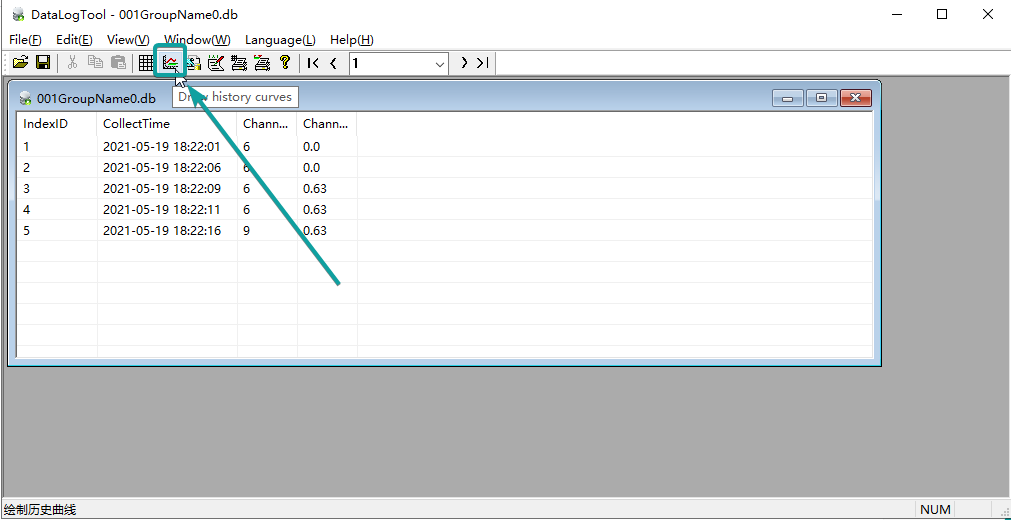Click the table grid view icon

coord(146,63)
